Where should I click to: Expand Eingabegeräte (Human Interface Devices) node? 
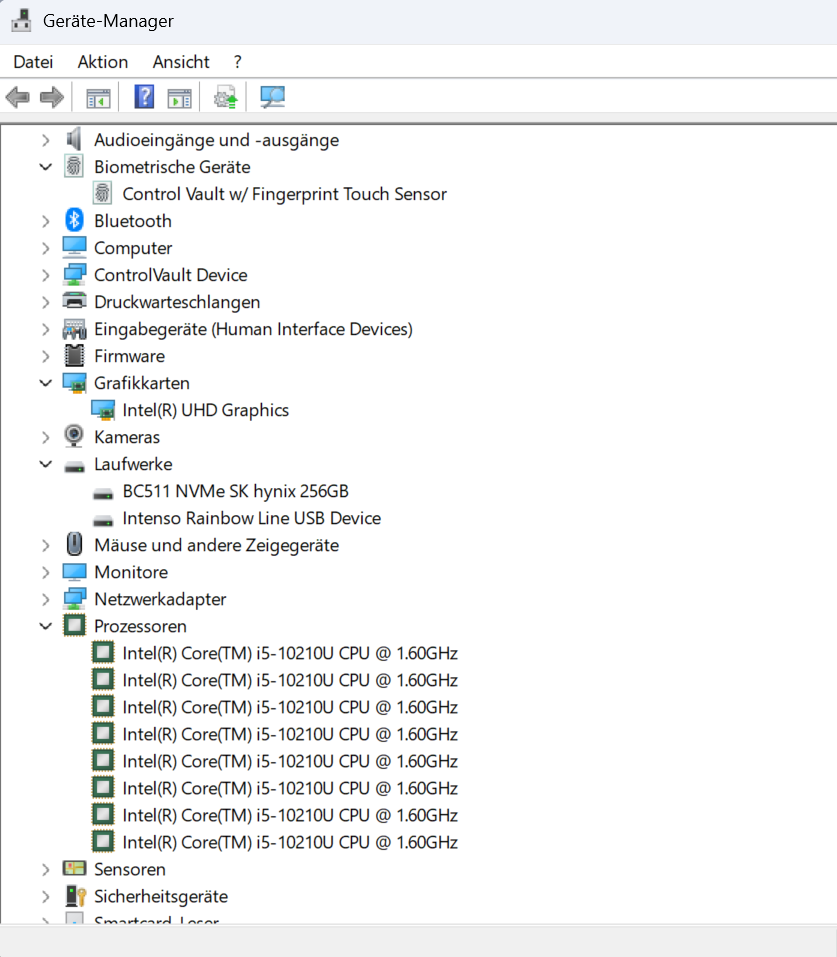pos(46,329)
